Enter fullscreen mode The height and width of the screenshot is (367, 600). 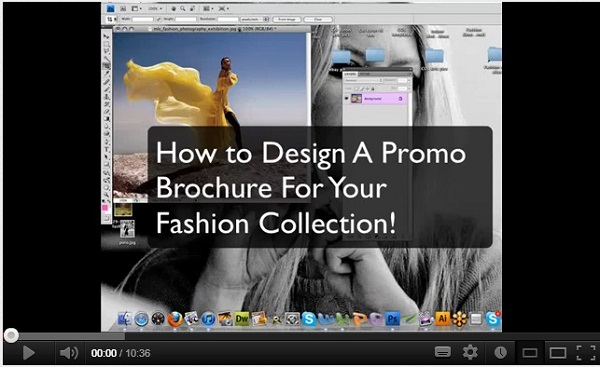click(x=586, y=353)
